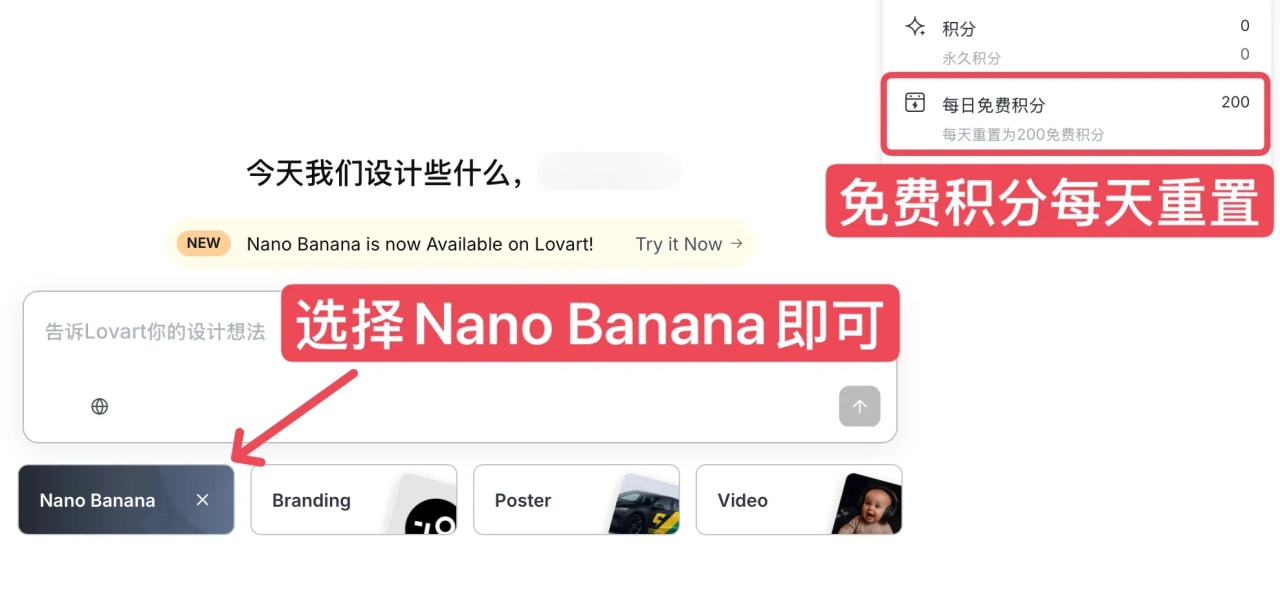The width and height of the screenshot is (1280, 598).
Task: Click the sparkle icon next to 积分
Action: click(915, 27)
